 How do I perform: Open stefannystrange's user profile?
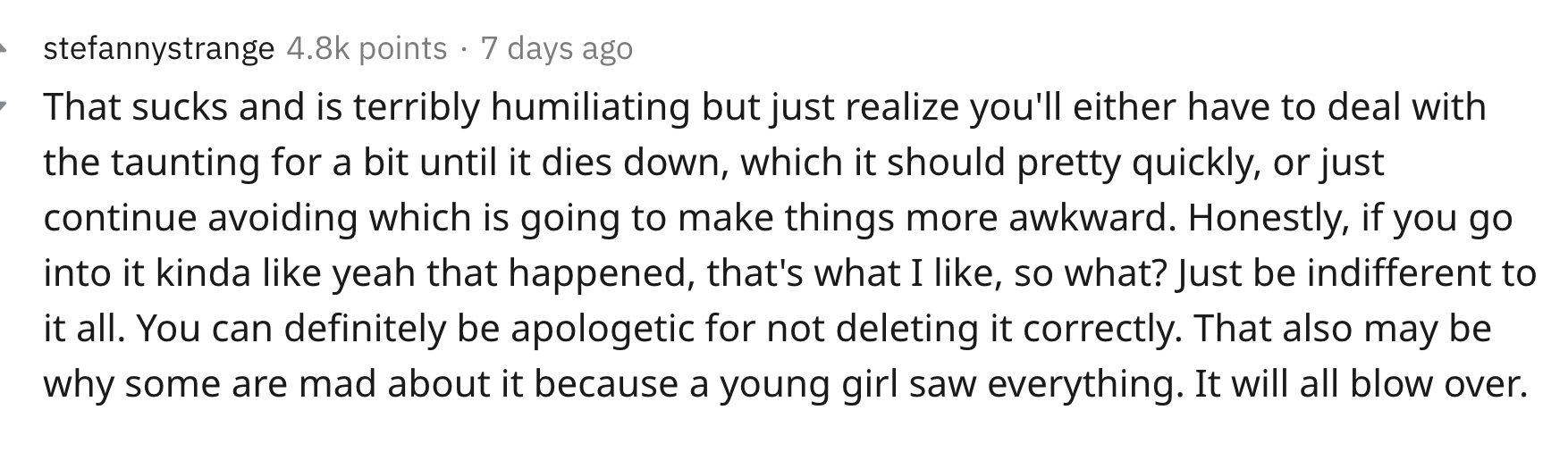point(159,48)
